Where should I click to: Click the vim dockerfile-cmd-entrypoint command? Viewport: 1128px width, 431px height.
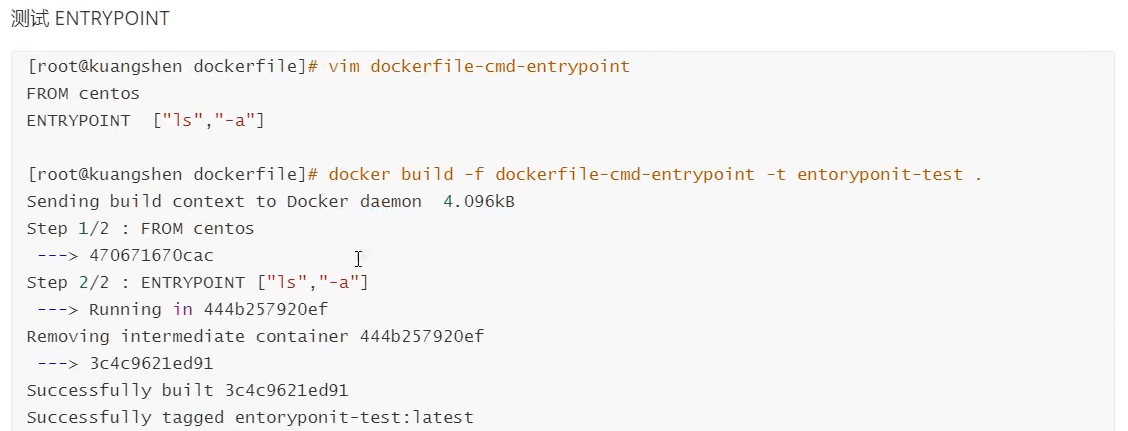point(479,67)
